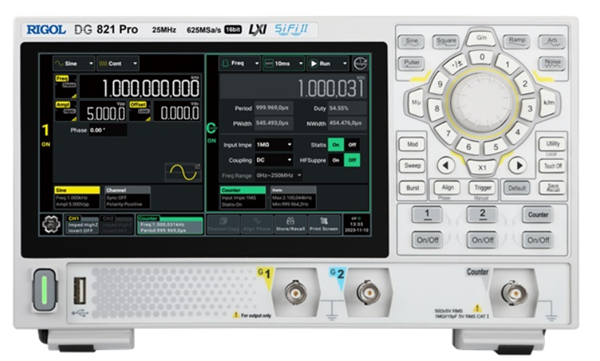Click the left arrow cursor key
This screenshot has width=600, height=361.
point(446,165)
